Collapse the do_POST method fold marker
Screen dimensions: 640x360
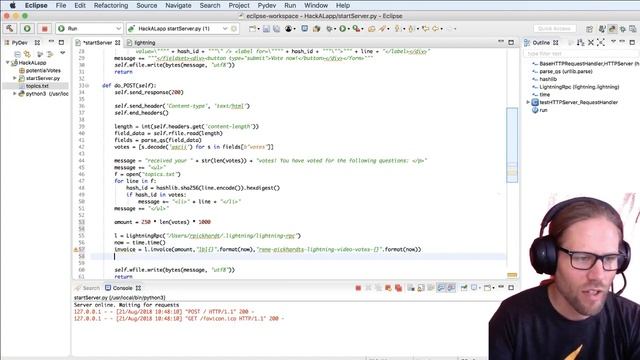(x=87, y=86)
